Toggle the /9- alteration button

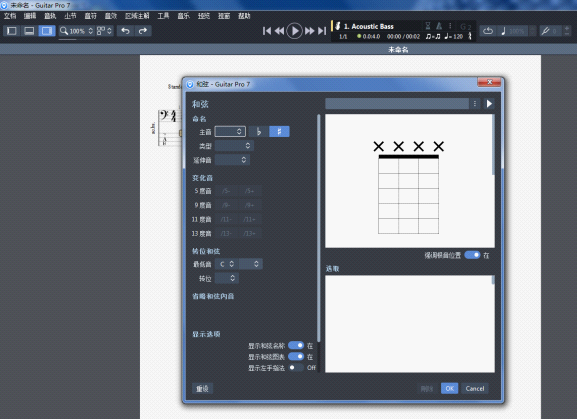tap(226, 205)
